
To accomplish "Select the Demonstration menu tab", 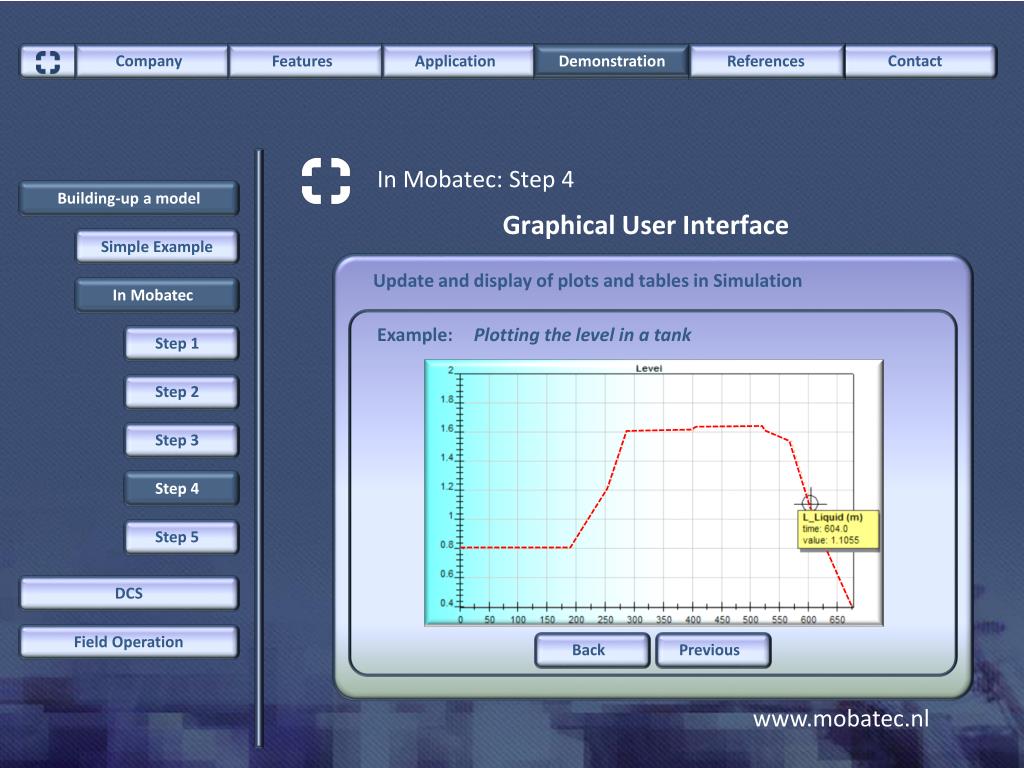I will click(611, 61).
